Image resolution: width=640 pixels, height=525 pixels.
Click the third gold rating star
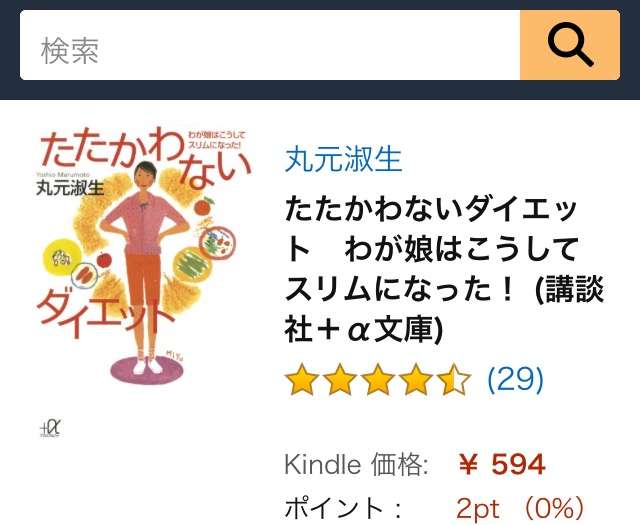click(378, 380)
